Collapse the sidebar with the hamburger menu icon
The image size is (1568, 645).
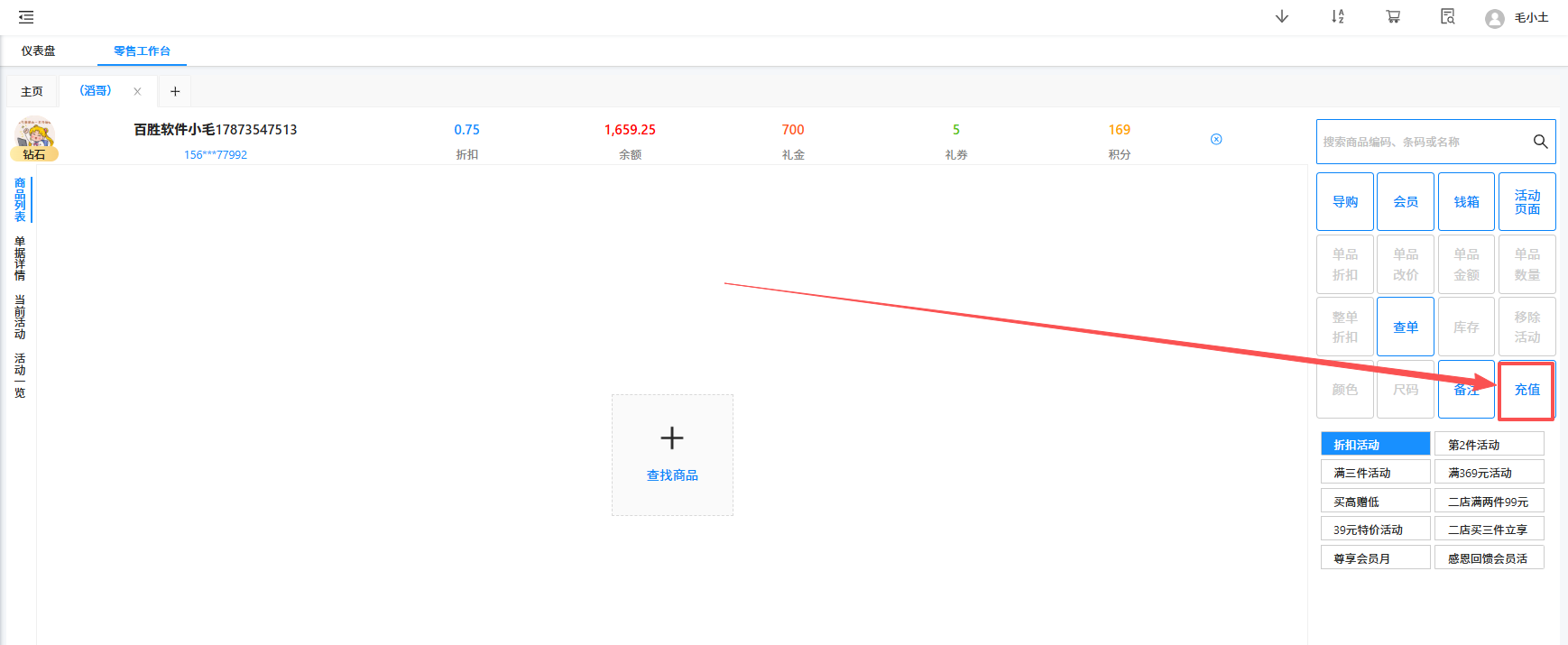[26, 17]
